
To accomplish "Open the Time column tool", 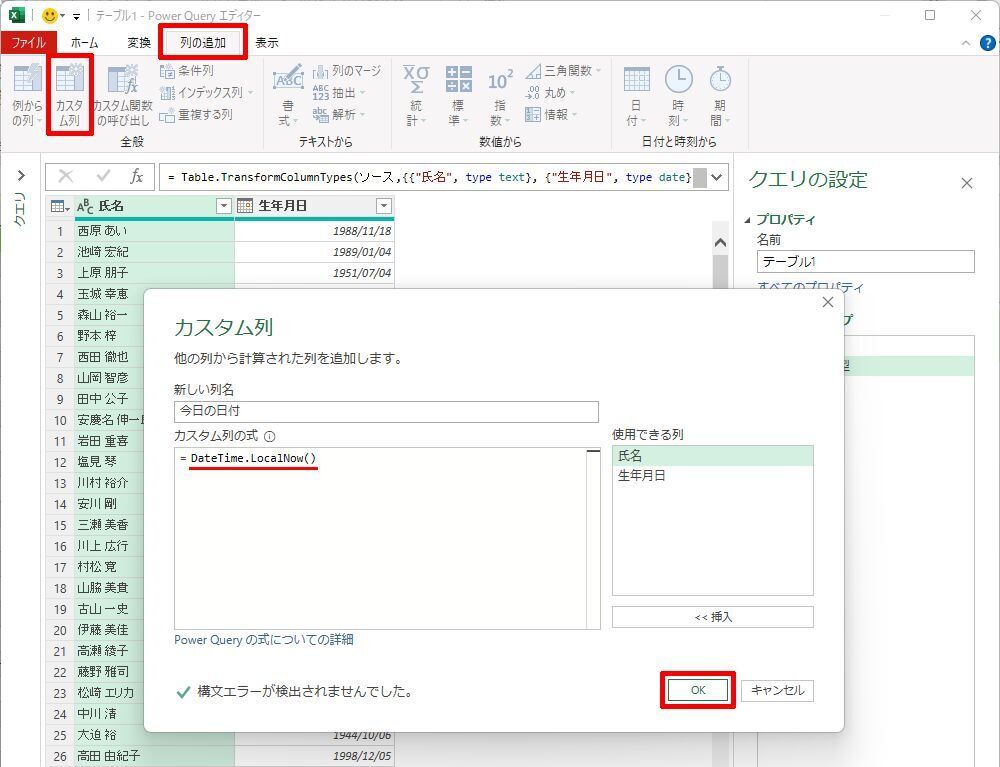I will pyautogui.click(x=678, y=95).
